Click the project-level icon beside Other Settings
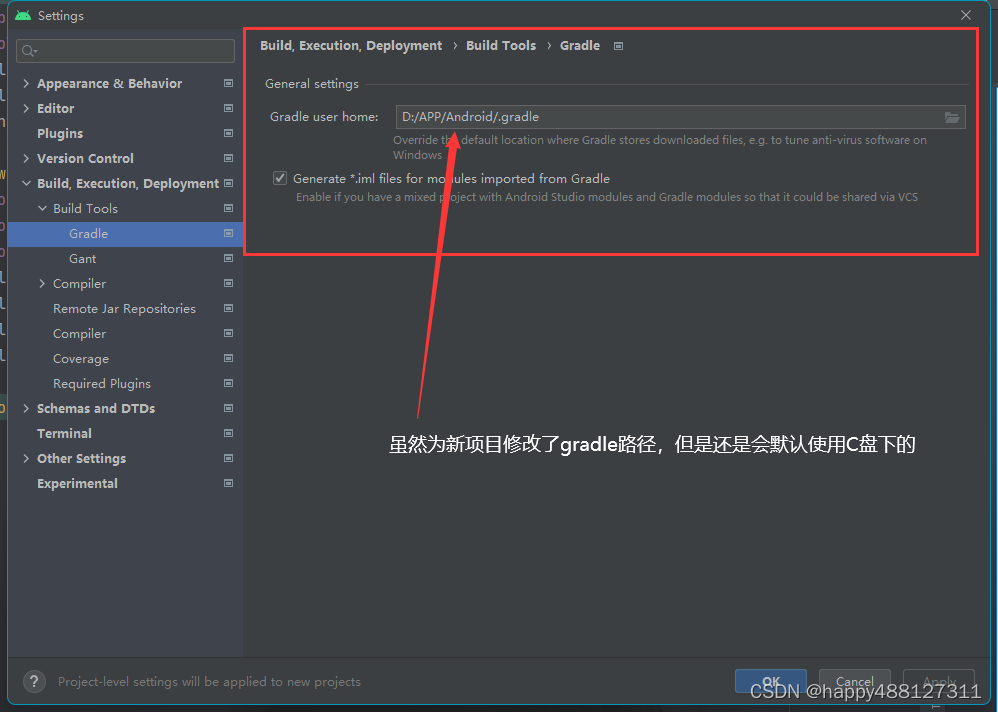 pyautogui.click(x=228, y=458)
